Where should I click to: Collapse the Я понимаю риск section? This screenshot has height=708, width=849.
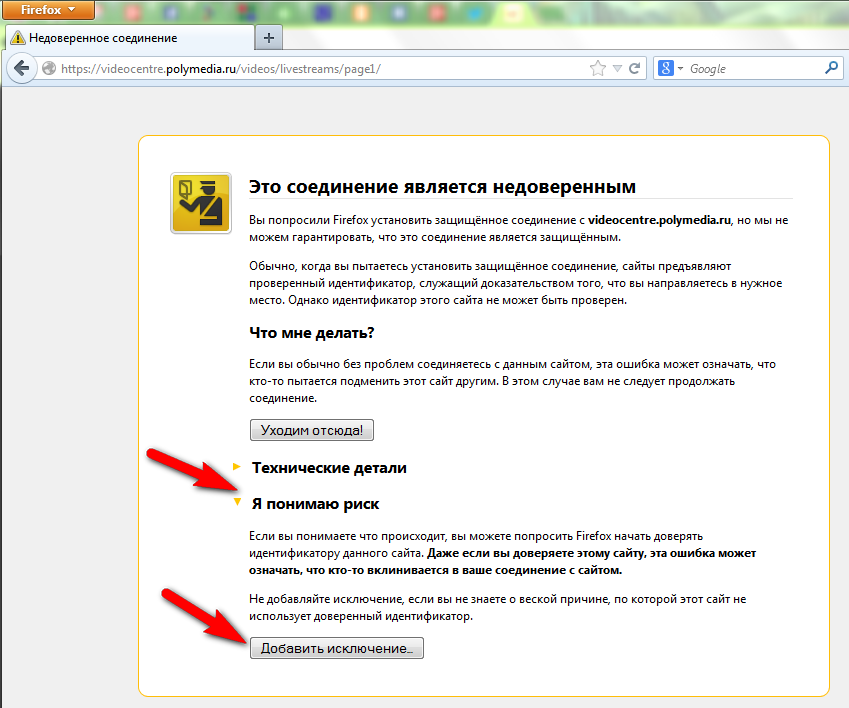coord(315,504)
